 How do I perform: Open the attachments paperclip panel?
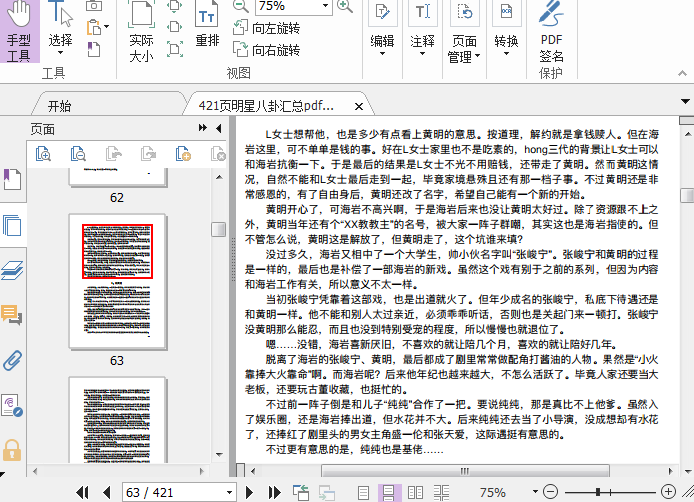(x=12, y=360)
